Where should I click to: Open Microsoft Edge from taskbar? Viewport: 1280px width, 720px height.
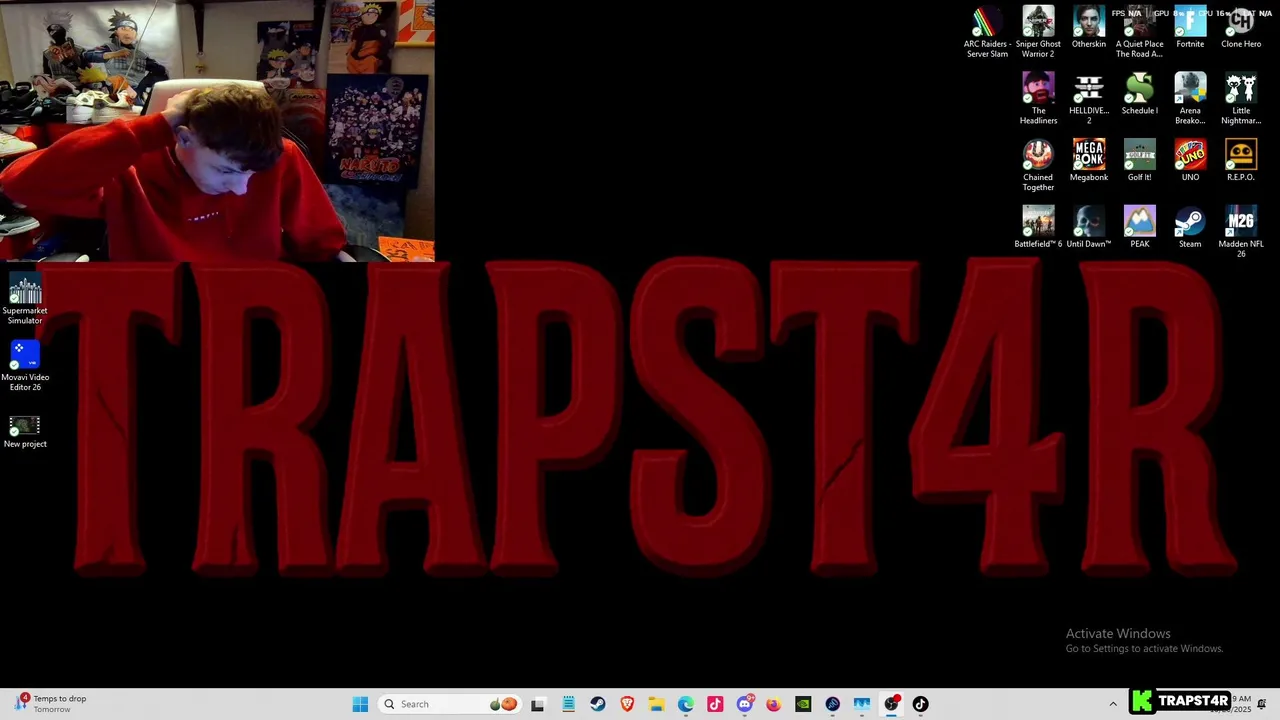click(x=686, y=704)
